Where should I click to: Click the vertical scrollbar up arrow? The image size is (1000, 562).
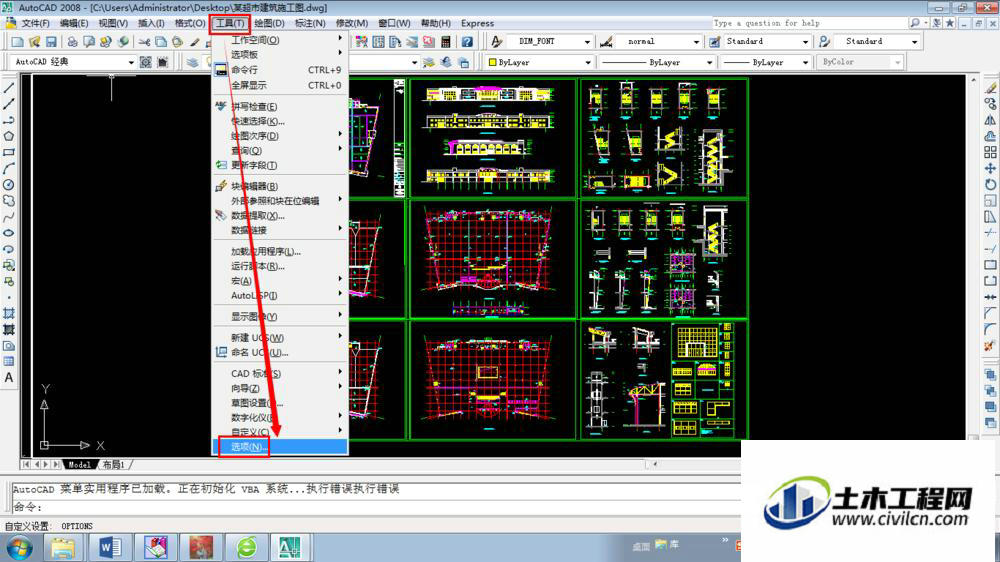coord(973,80)
